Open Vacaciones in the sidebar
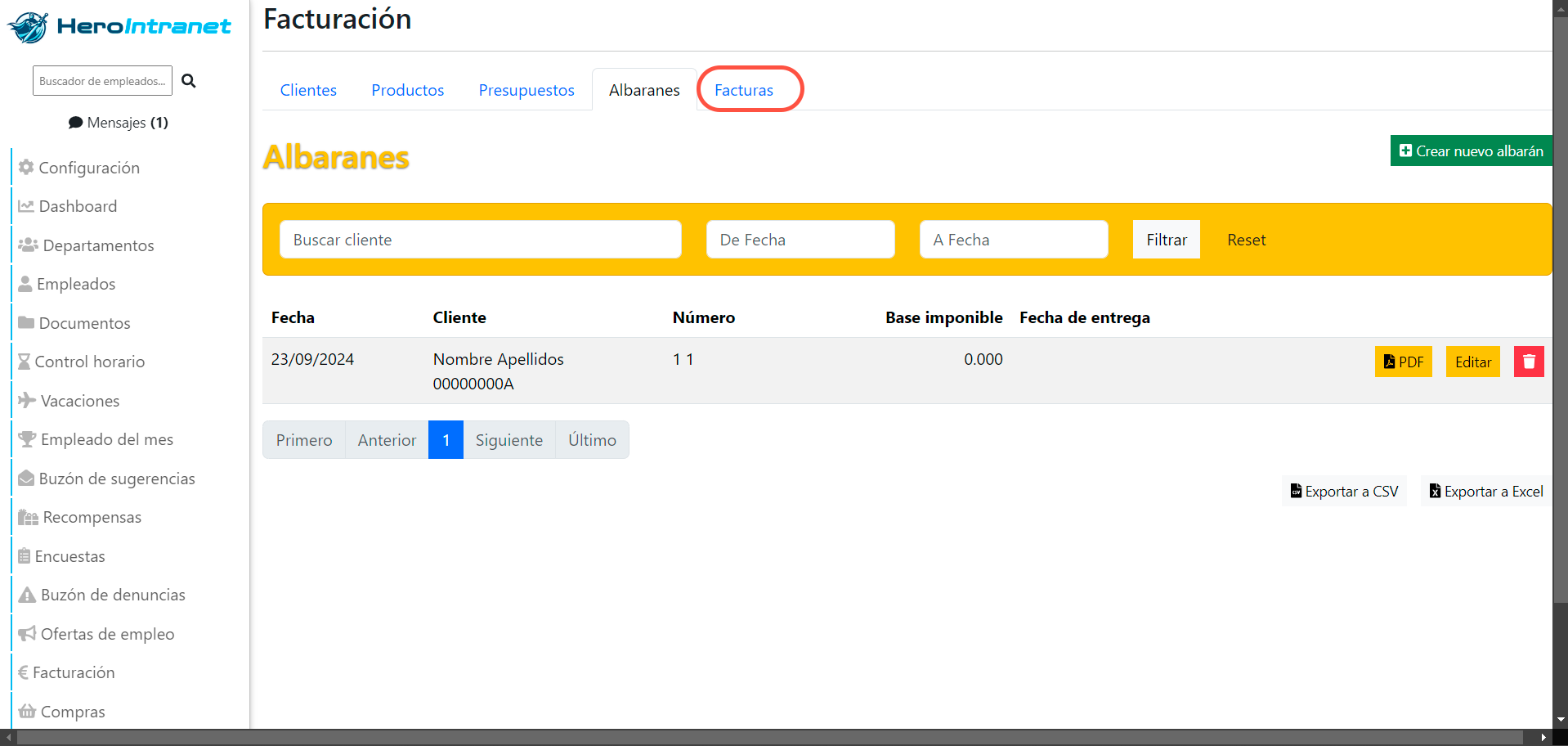The width and height of the screenshot is (1568, 746). pos(69,401)
